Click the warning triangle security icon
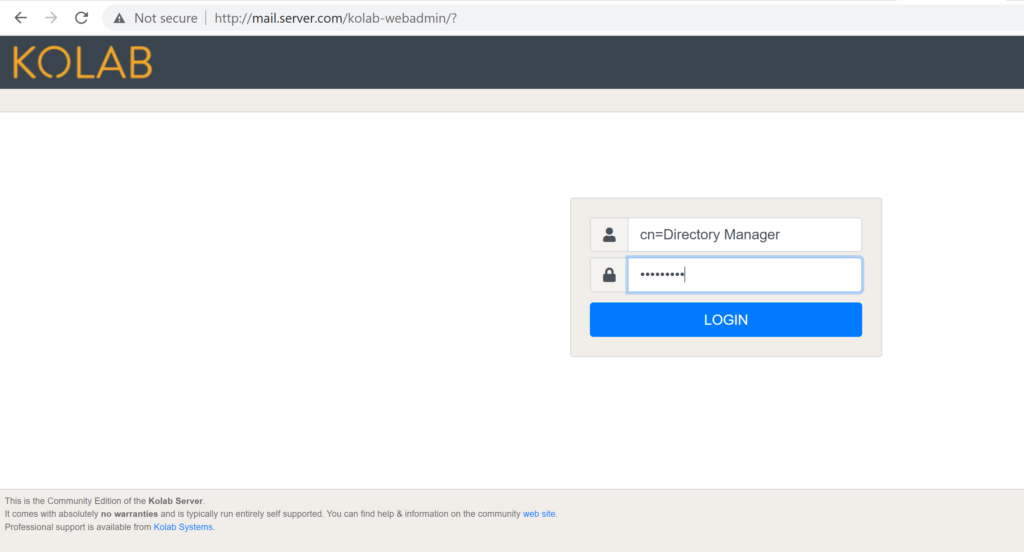Screen dimensions: 1024x552 [x=119, y=18]
